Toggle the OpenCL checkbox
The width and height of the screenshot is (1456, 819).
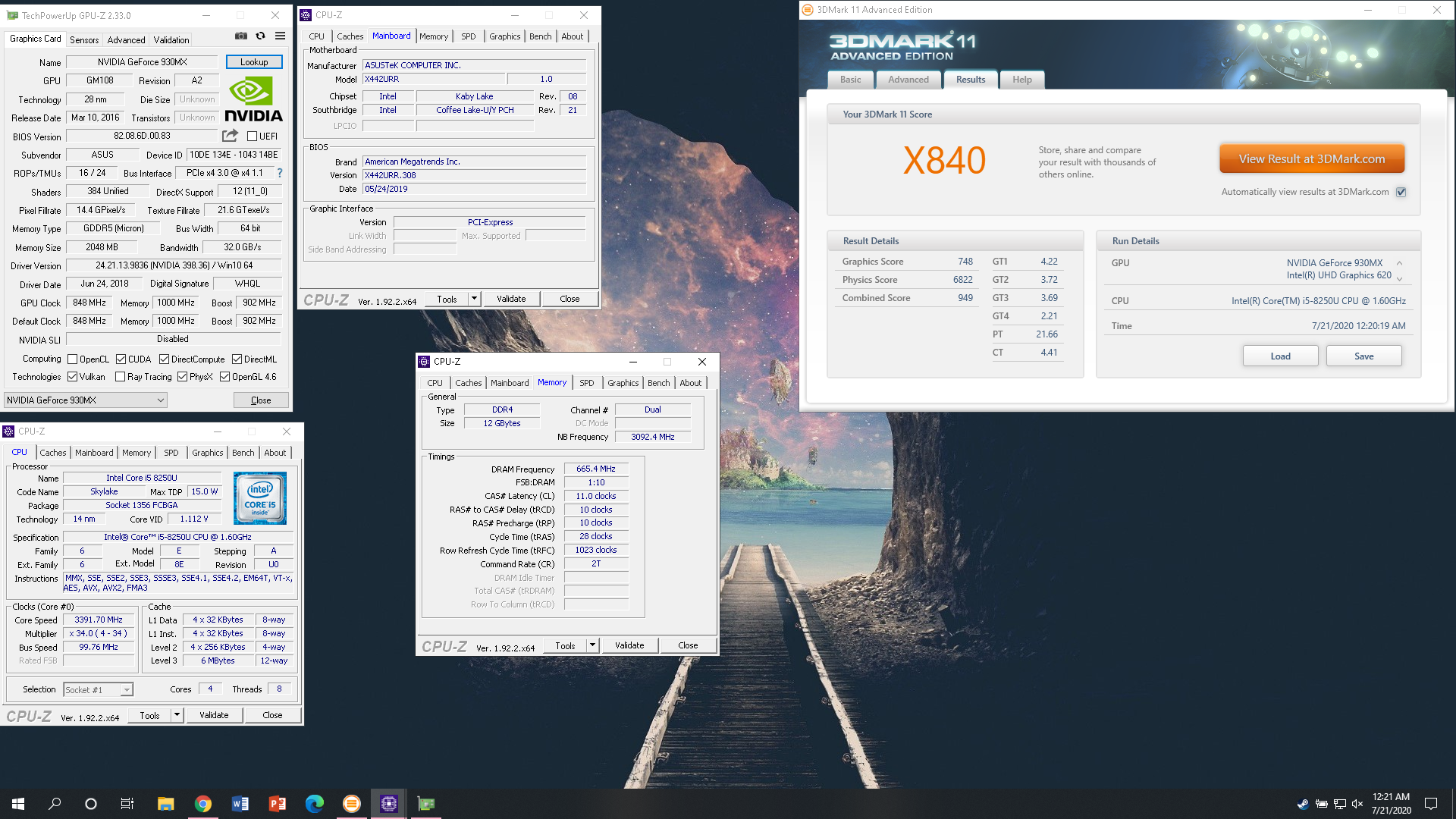[73, 359]
